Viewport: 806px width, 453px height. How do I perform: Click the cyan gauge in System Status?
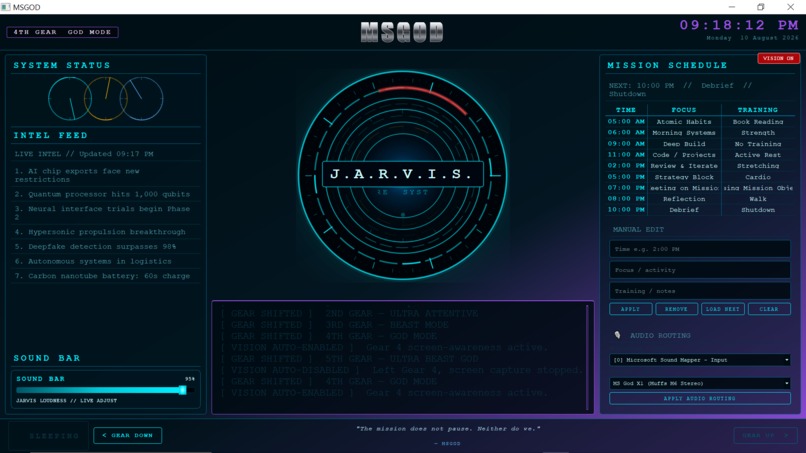click(69, 99)
